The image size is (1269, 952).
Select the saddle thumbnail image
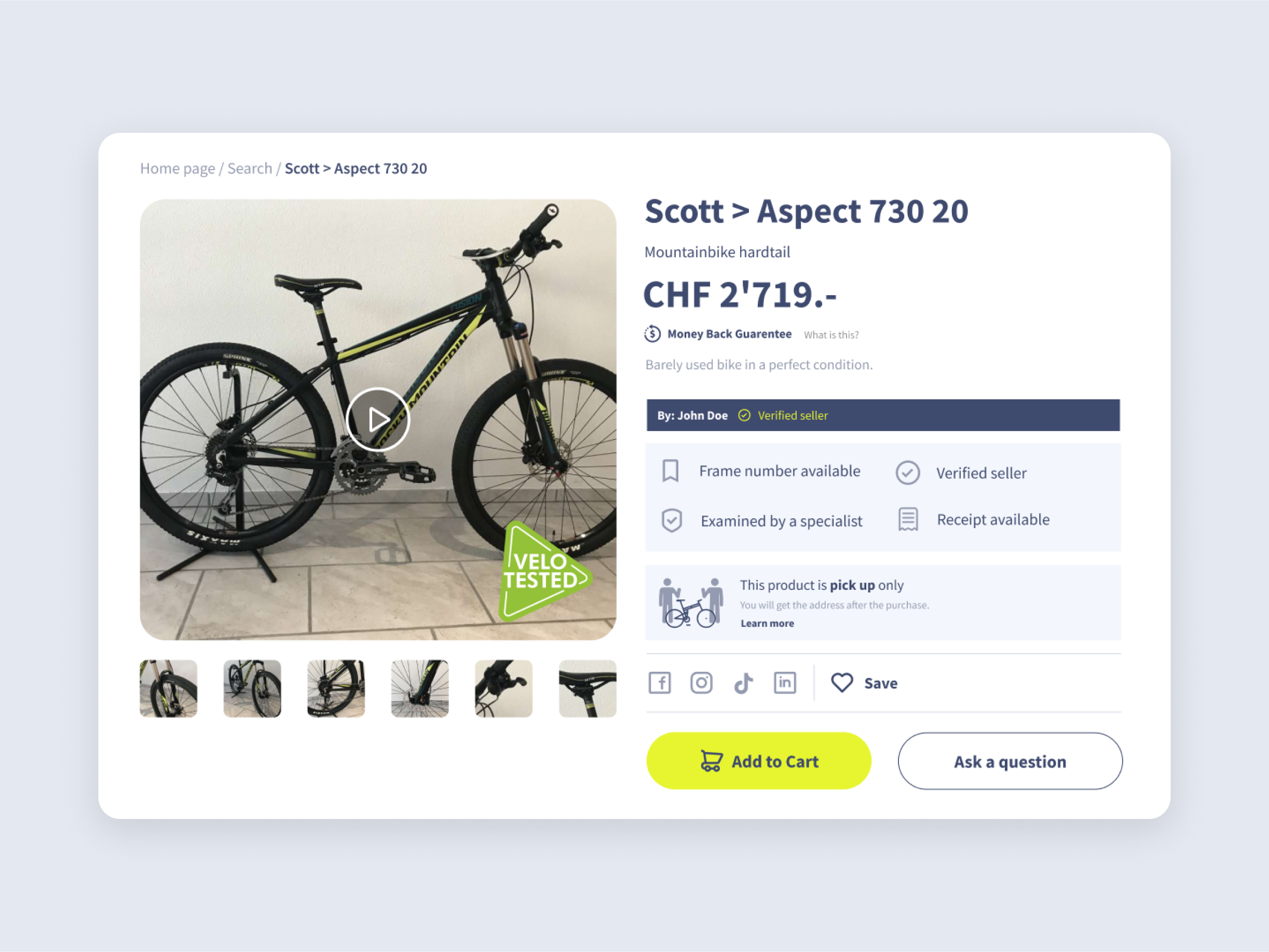588,689
